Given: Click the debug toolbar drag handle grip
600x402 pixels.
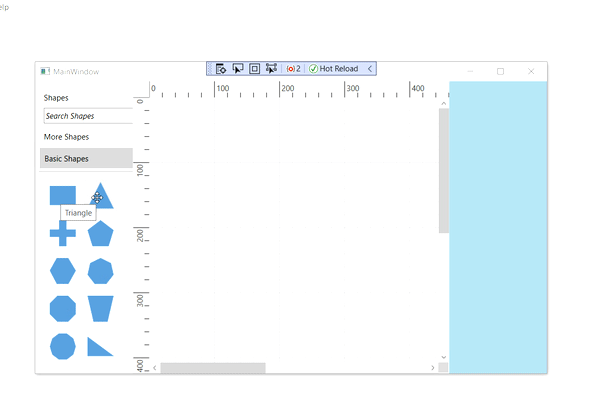Looking at the screenshot, I should [210, 69].
